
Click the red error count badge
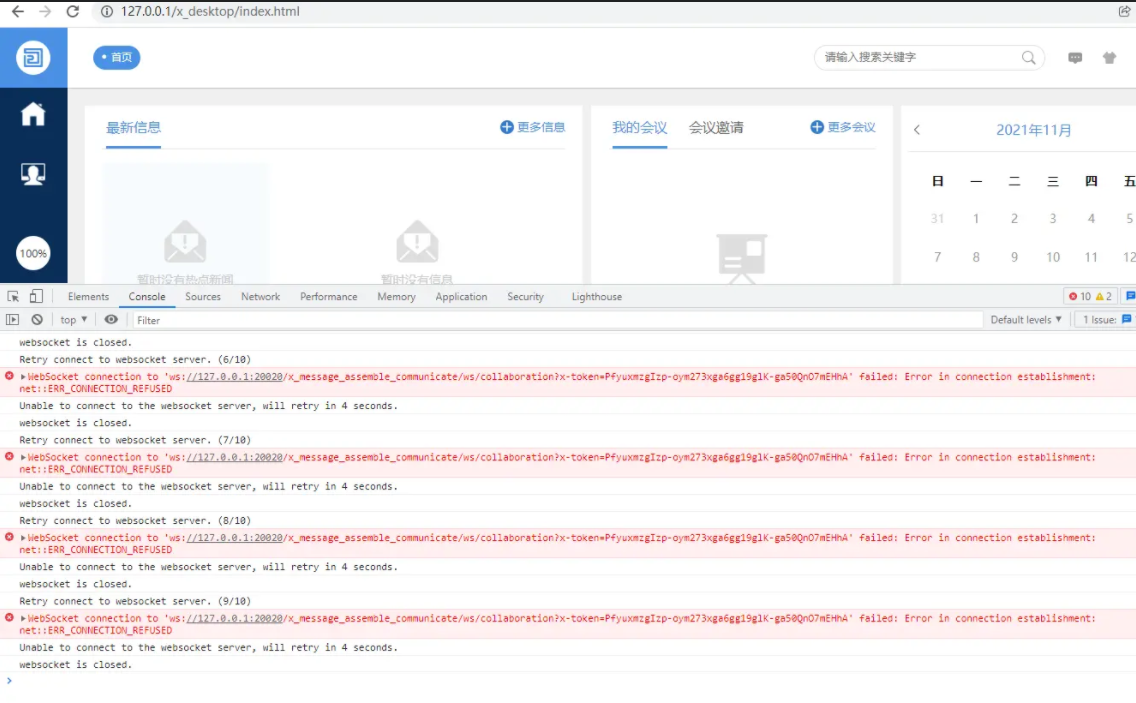pos(1079,296)
